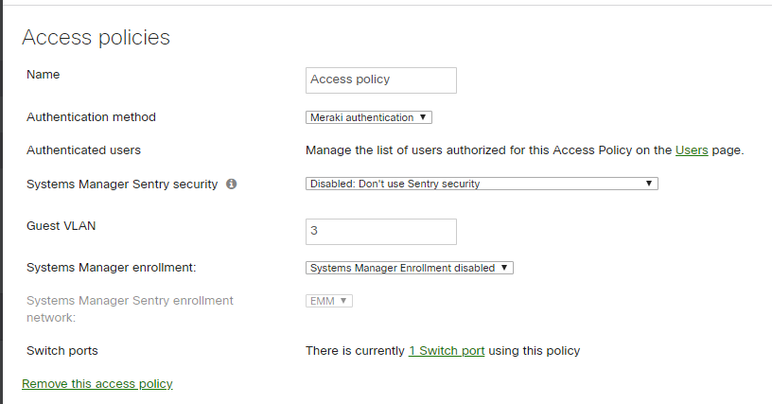Viewport: 772px width, 404px height.
Task: Click the Name input field
Action: click(380, 80)
